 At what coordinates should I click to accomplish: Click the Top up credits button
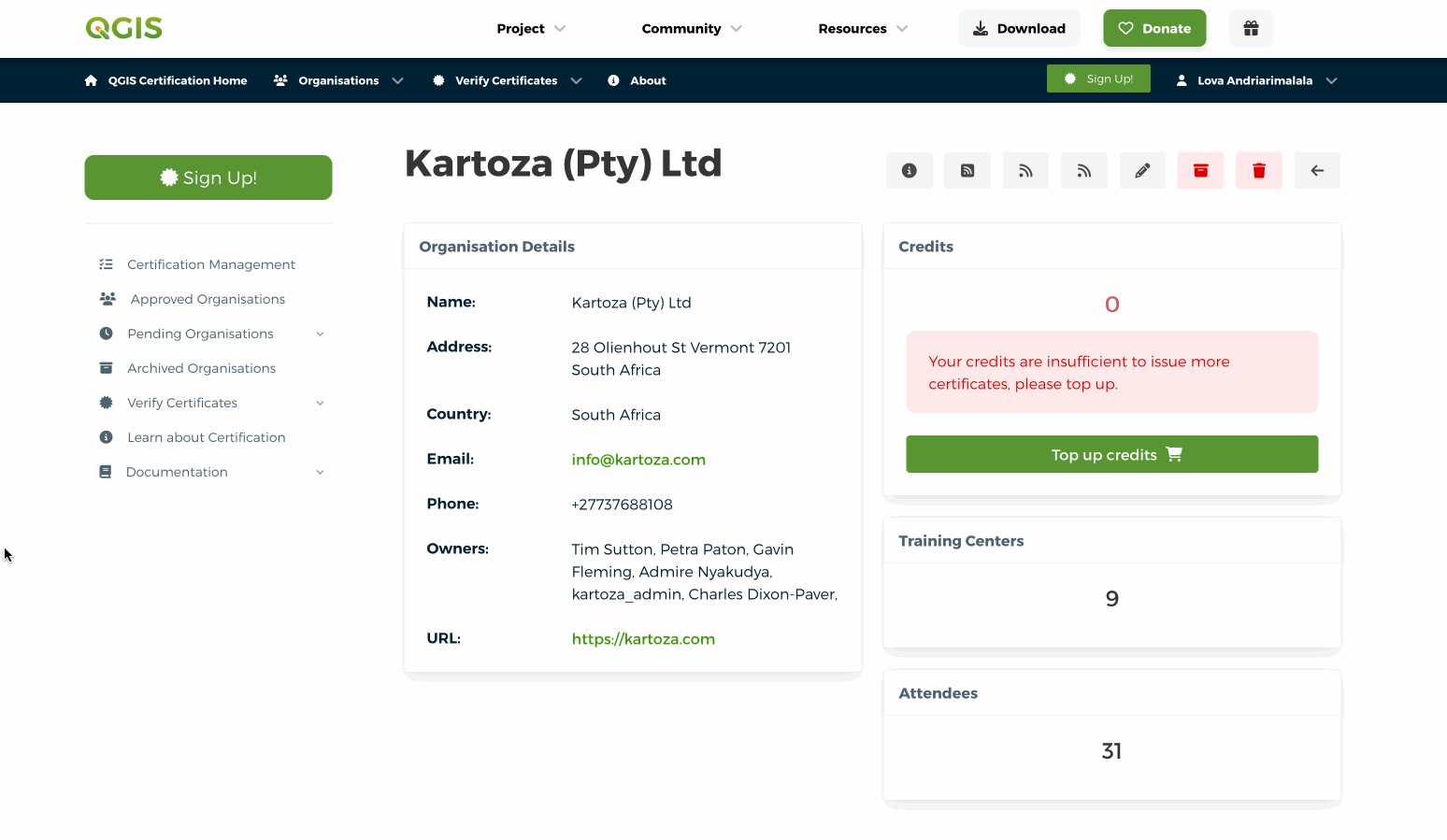coord(1112,454)
